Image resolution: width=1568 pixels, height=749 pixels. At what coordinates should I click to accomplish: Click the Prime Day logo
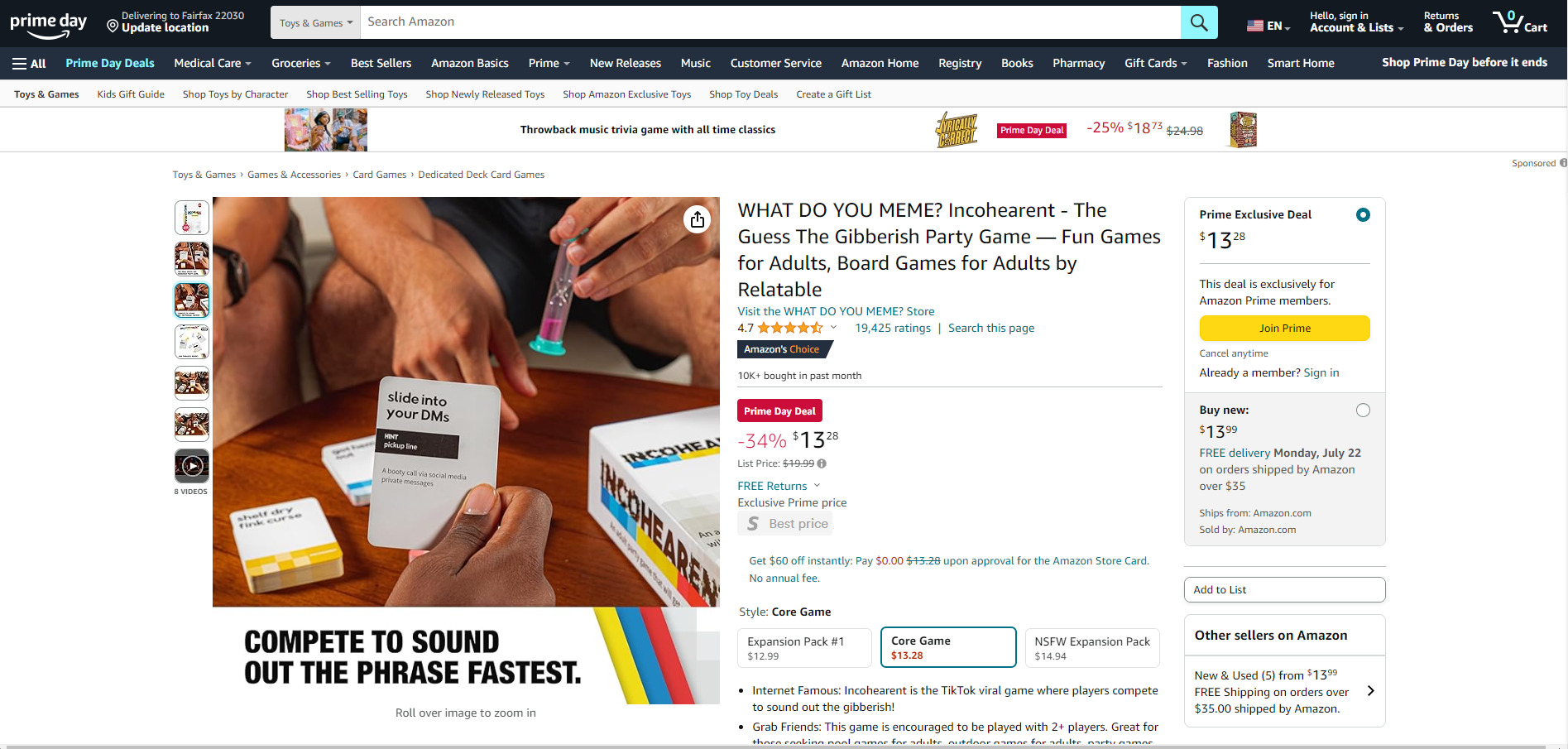coord(48,23)
